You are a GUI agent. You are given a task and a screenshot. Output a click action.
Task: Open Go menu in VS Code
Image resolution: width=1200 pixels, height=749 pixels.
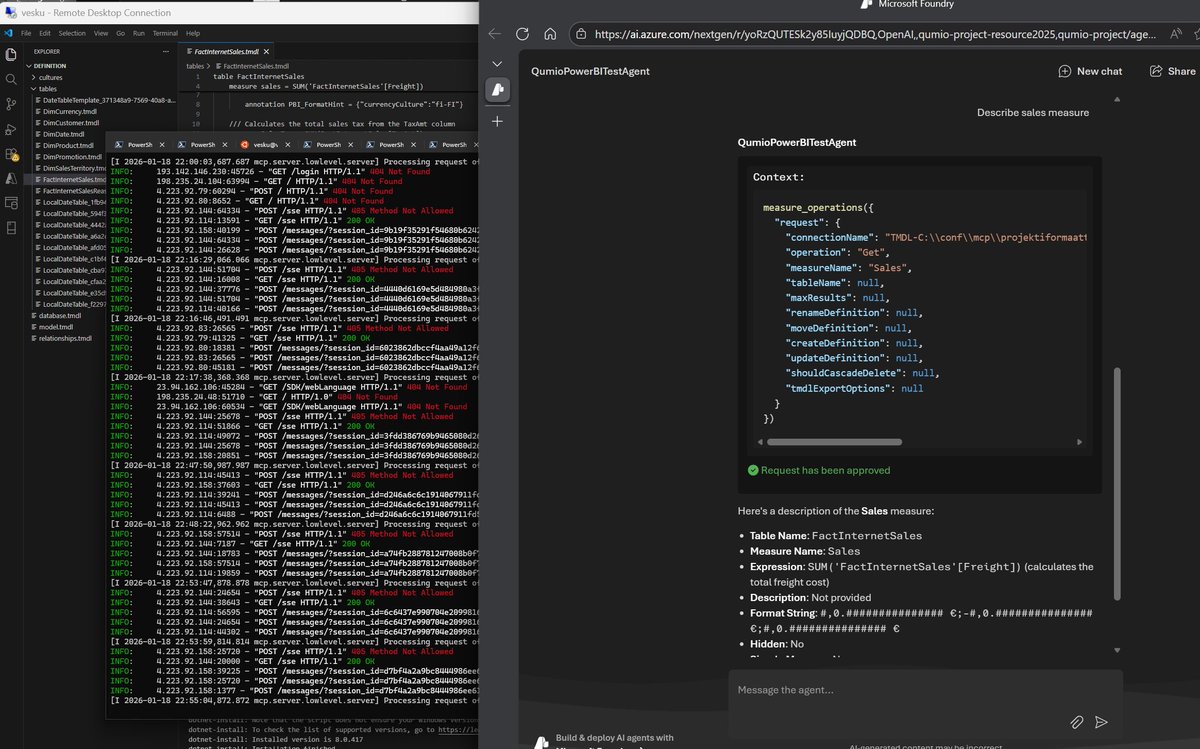(120, 33)
